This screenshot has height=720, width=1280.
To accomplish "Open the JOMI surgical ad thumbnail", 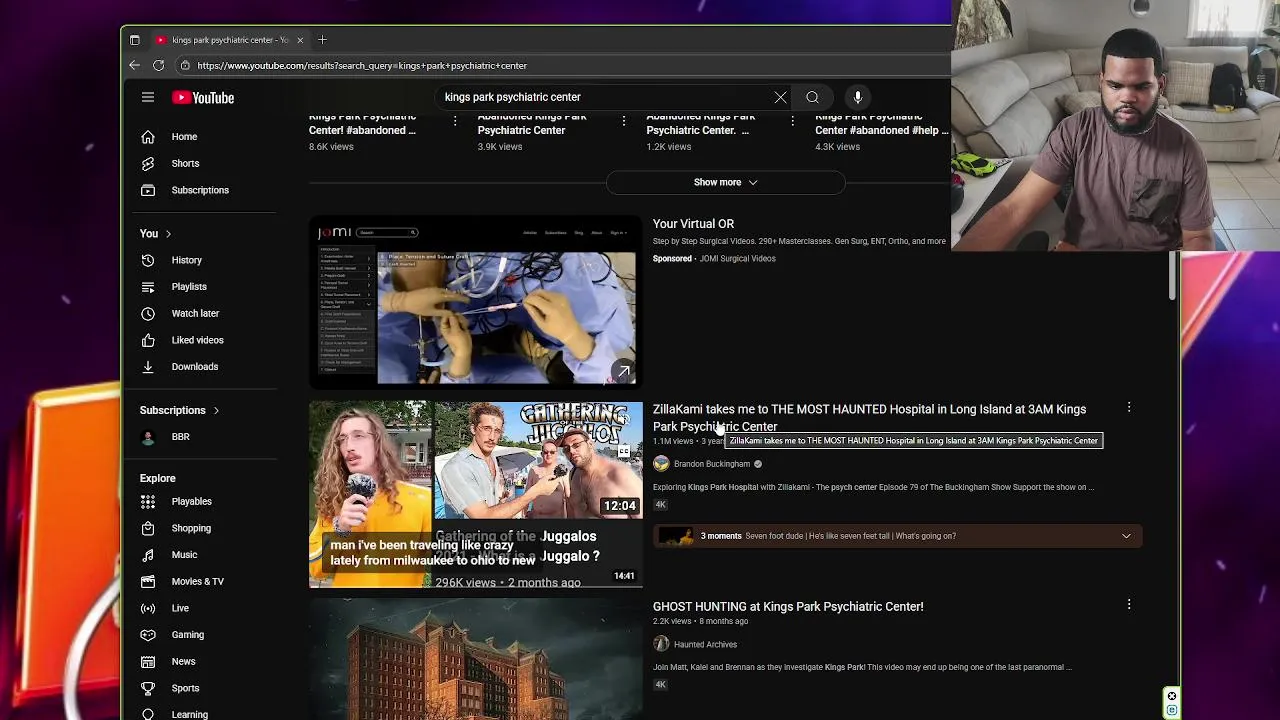I will [x=475, y=304].
